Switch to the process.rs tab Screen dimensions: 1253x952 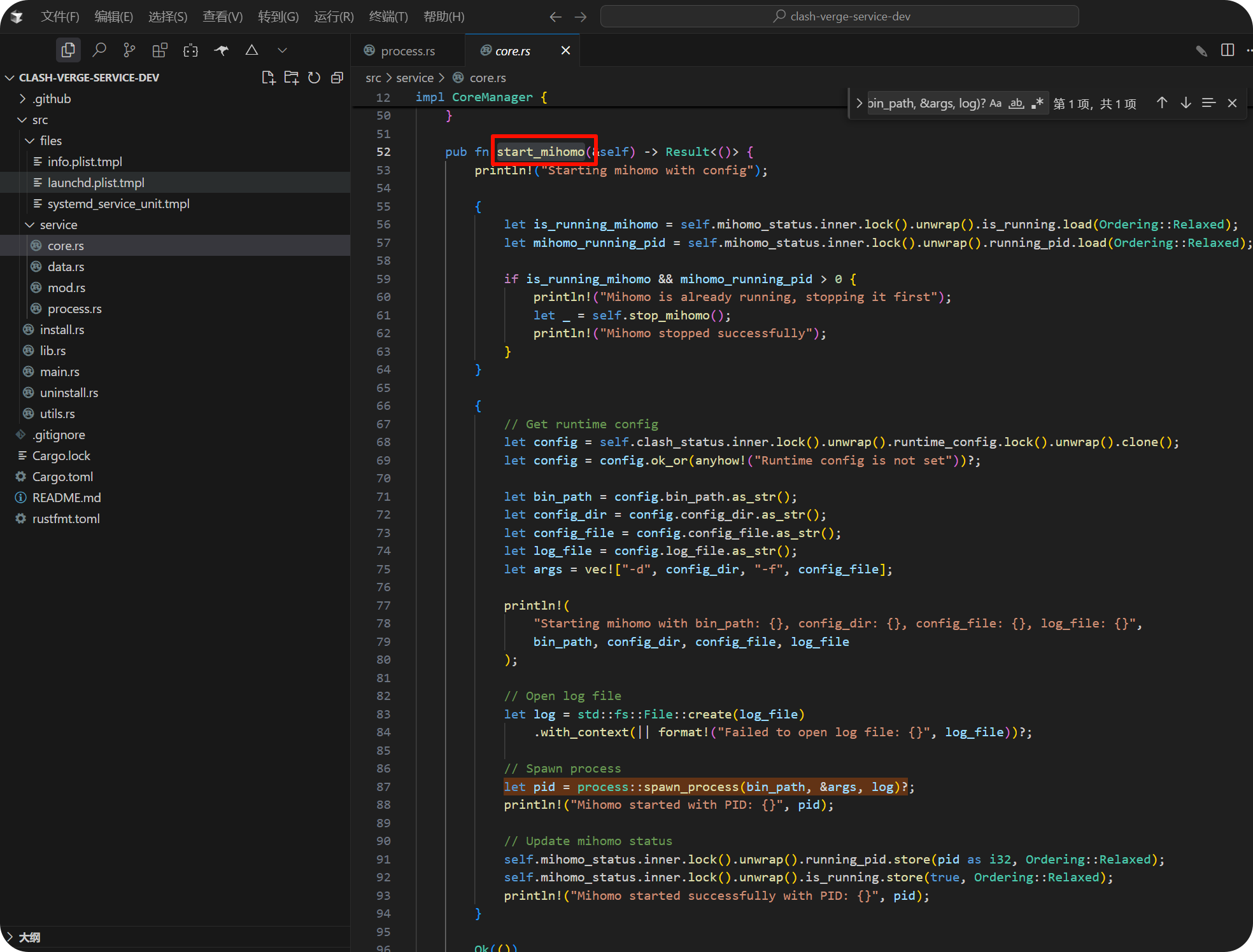(407, 51)
